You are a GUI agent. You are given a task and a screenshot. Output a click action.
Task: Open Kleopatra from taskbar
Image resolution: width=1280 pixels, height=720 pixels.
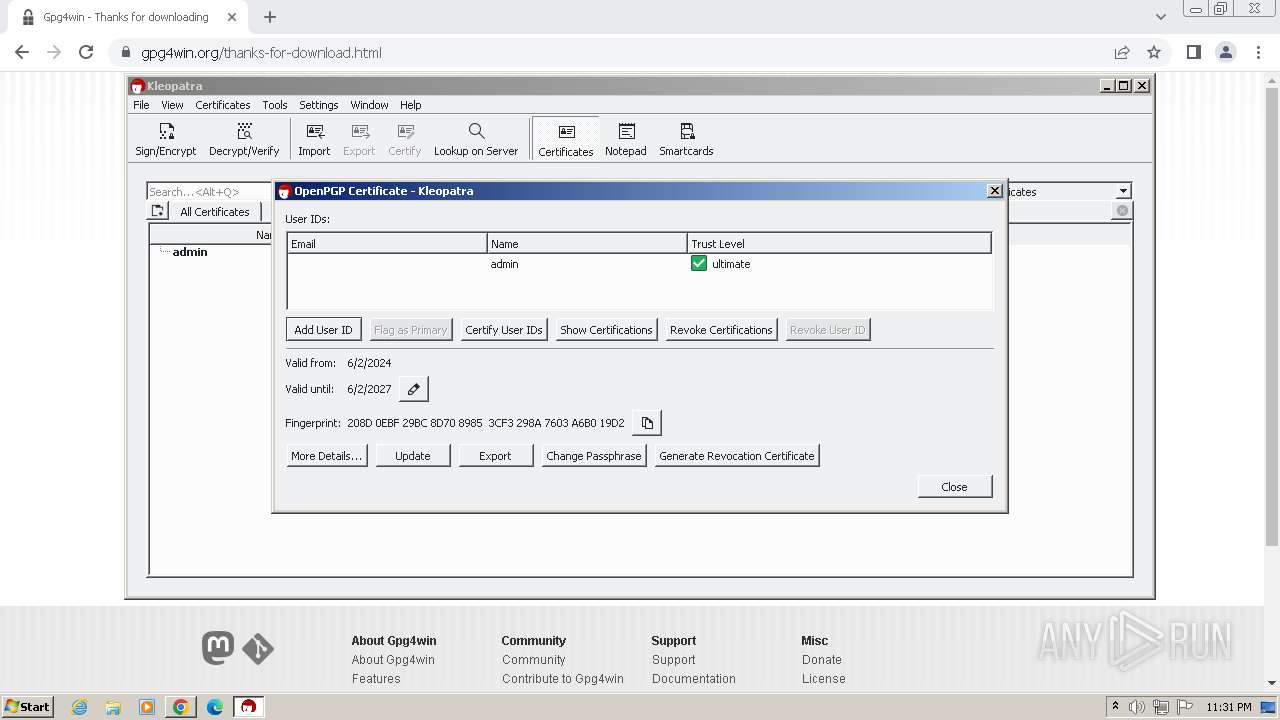(248, 707)
